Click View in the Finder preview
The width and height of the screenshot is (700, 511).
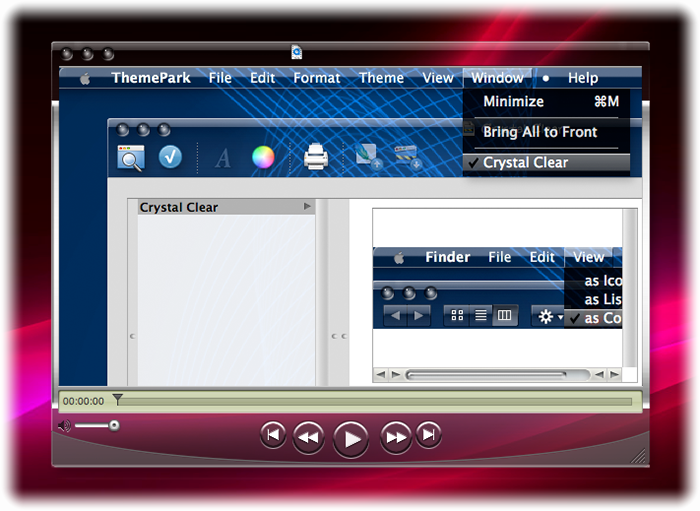coord(588,257)
